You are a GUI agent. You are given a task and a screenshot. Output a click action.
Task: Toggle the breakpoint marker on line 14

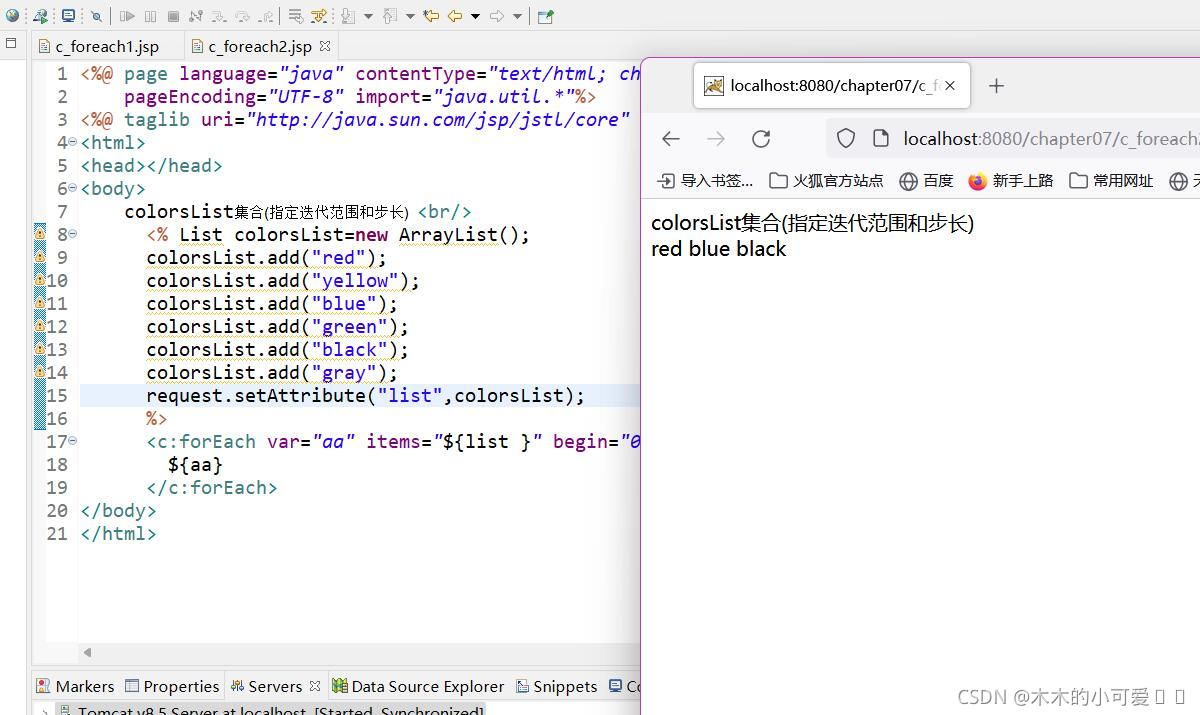pos(40,372)
